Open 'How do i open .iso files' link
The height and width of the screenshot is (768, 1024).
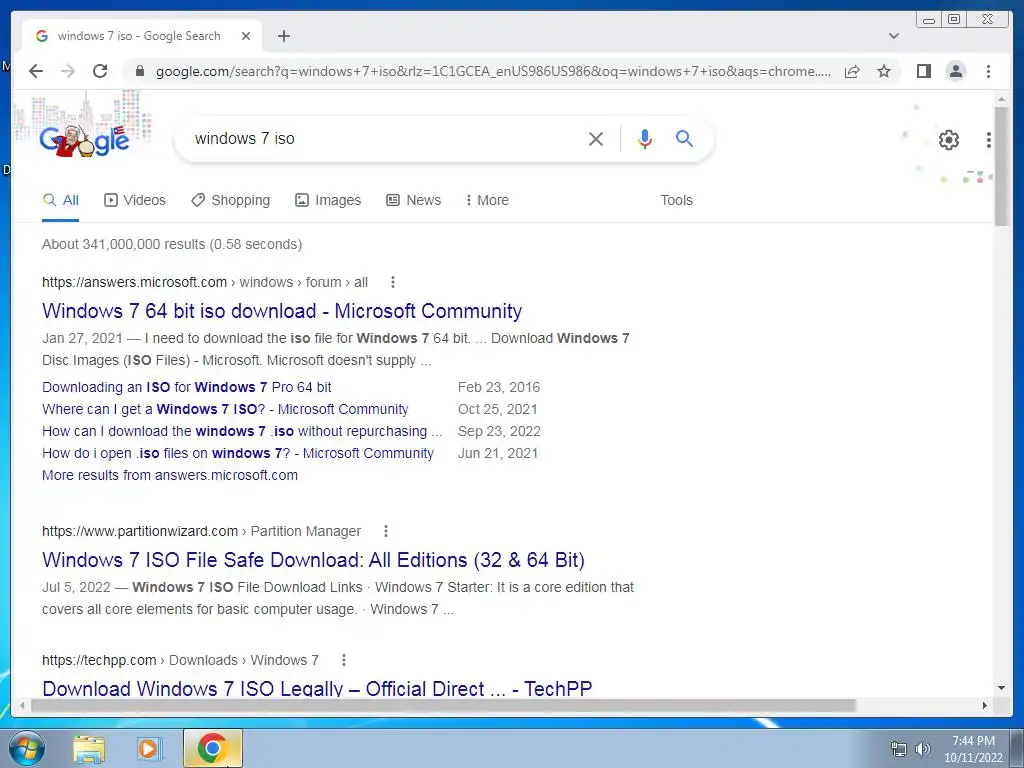pos(238,453)
